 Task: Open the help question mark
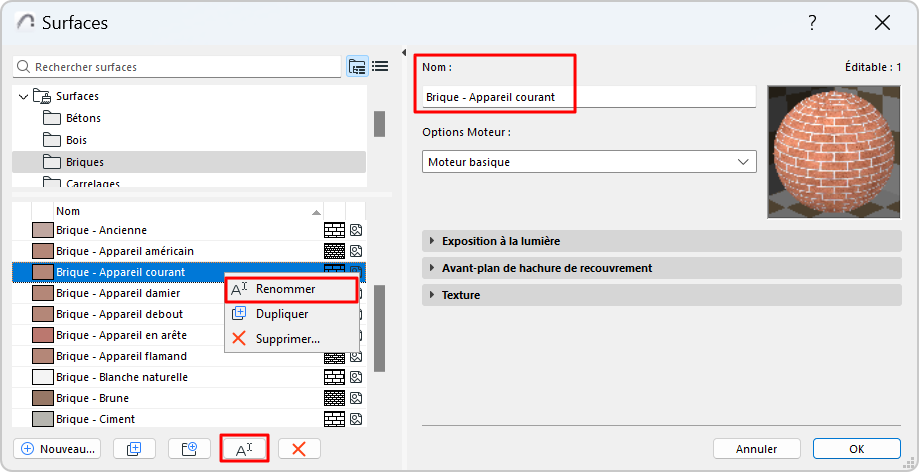812,23
